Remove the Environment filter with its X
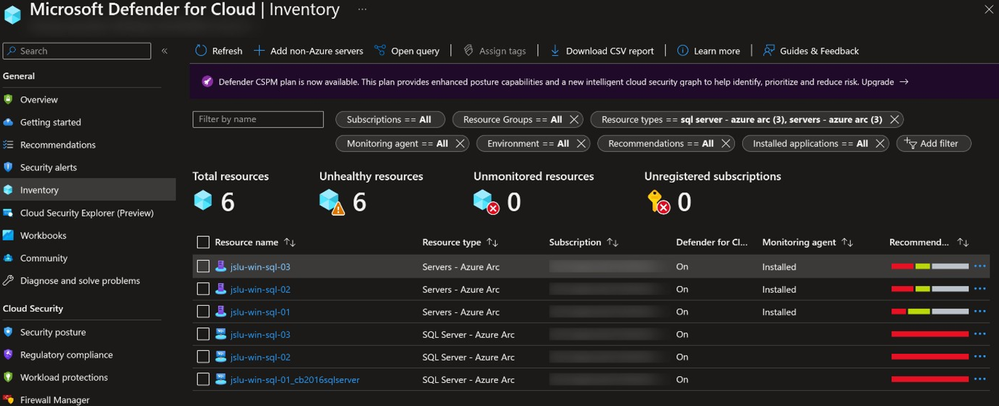 click(580, 143)
